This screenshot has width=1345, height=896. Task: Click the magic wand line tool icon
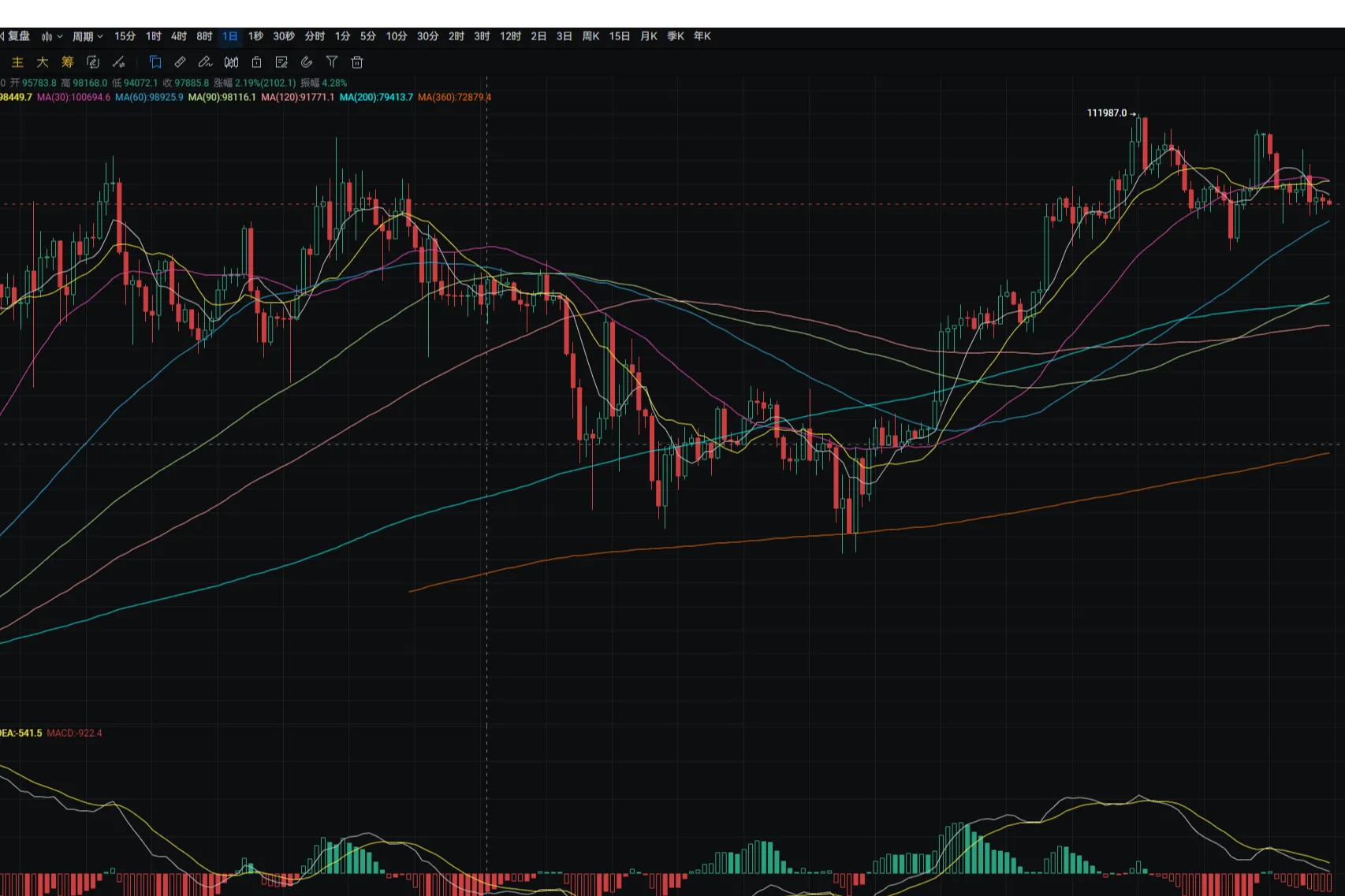(x=119, y=62)
